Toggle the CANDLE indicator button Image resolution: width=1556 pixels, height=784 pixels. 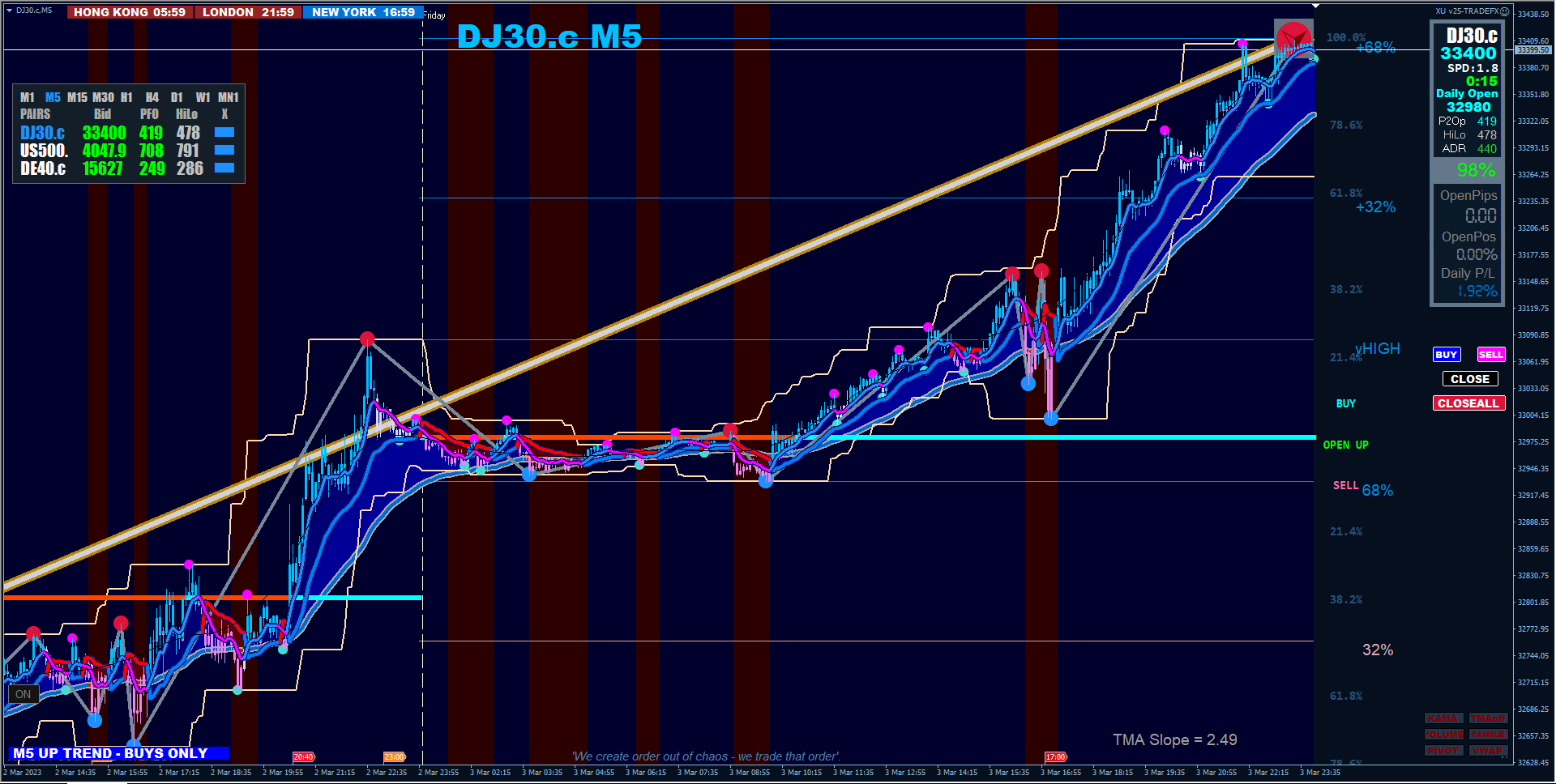tap(1488, 735)
